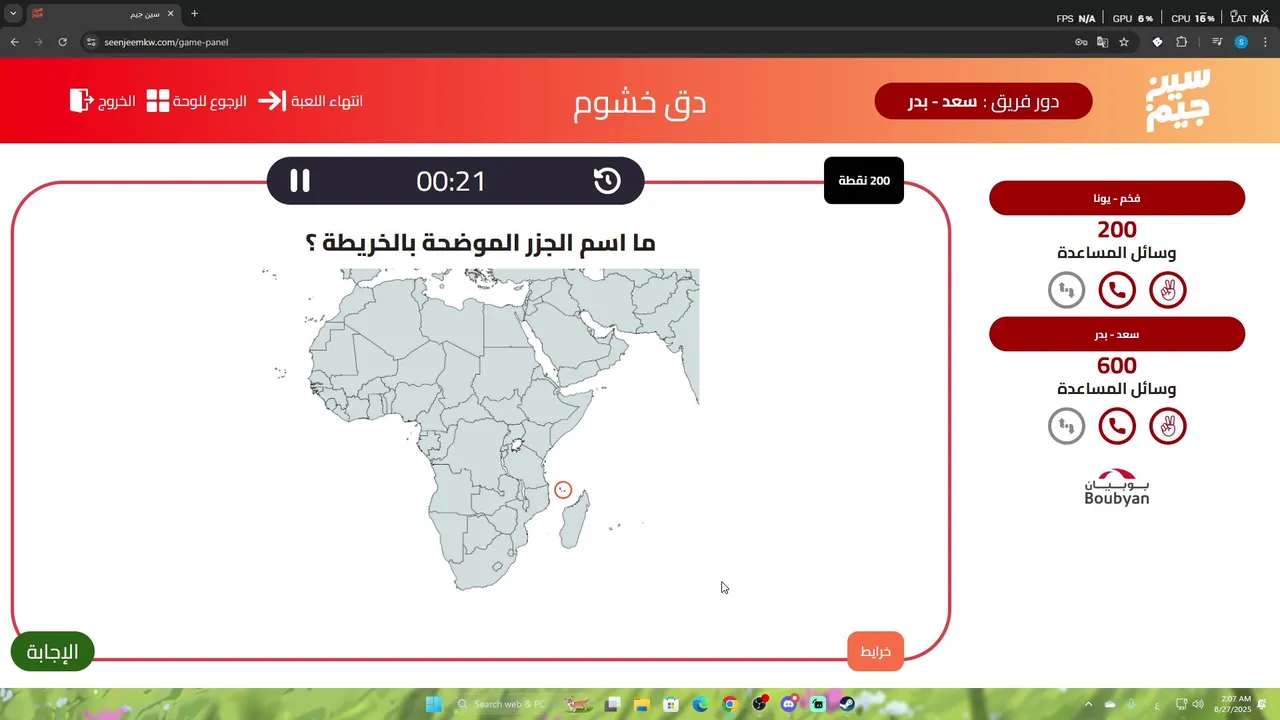Image resolution: width=1280 pixels, height=720 pixels.
Task: Open OBS Studio from taskbar
Action: pyautogui.click(x=760, y=704)
